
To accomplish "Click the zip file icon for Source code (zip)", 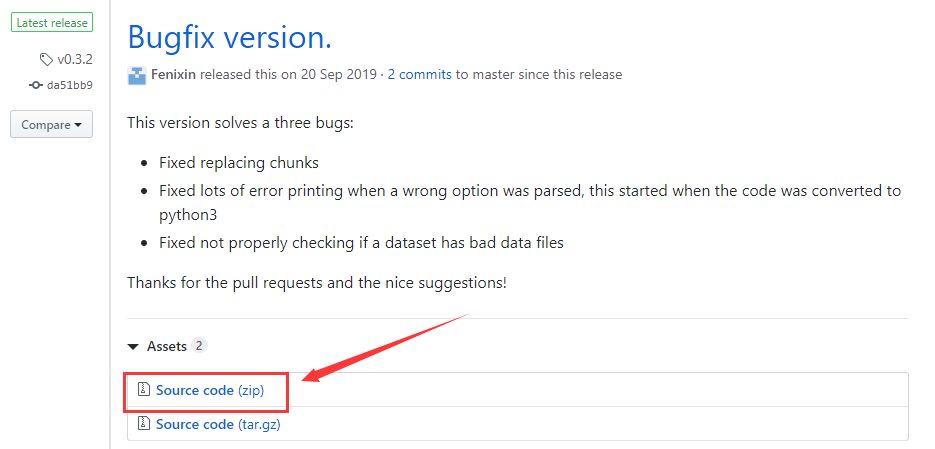I will point(143,389).
